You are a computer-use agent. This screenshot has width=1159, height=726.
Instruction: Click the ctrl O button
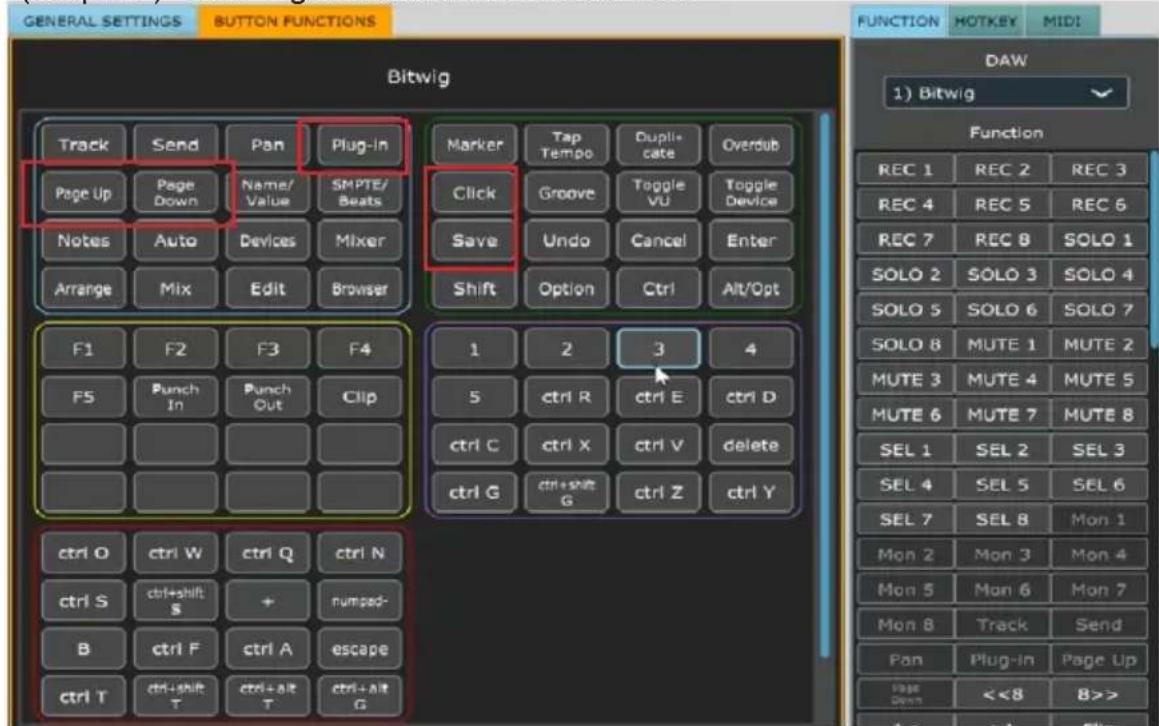pyautogui.click(x=83, y=553)
